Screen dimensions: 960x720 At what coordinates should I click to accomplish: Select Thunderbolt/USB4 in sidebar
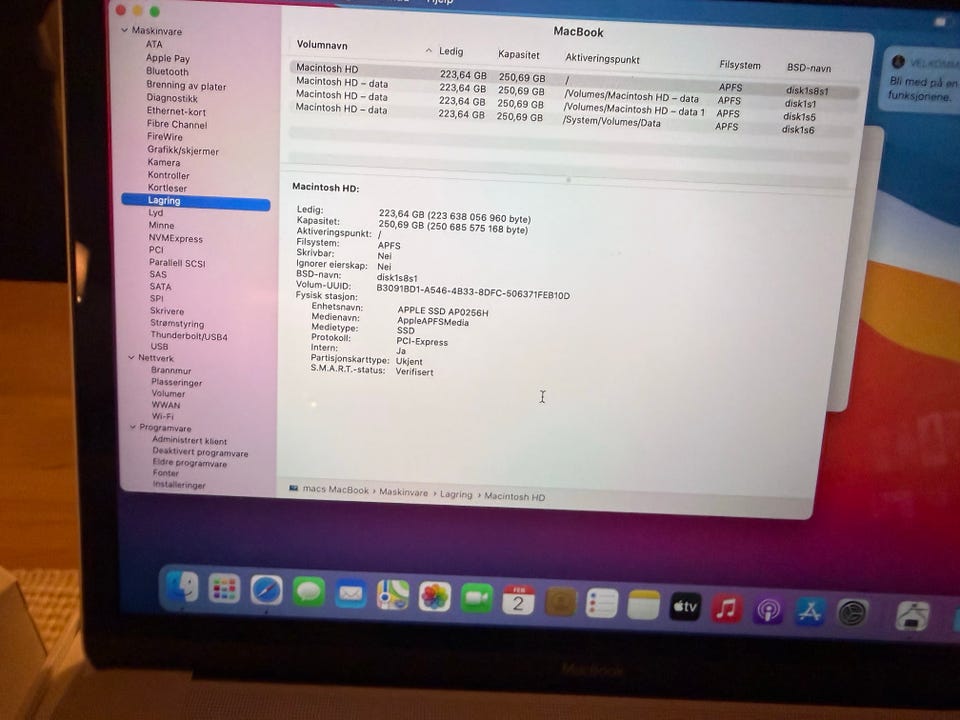pos(189,336)
